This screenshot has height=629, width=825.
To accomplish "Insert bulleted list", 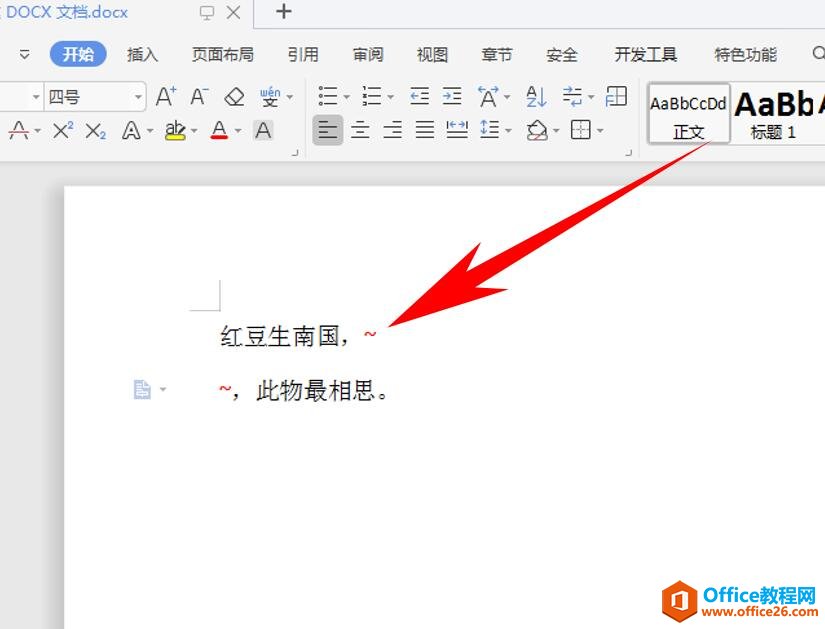I will [x=328, y=96].
